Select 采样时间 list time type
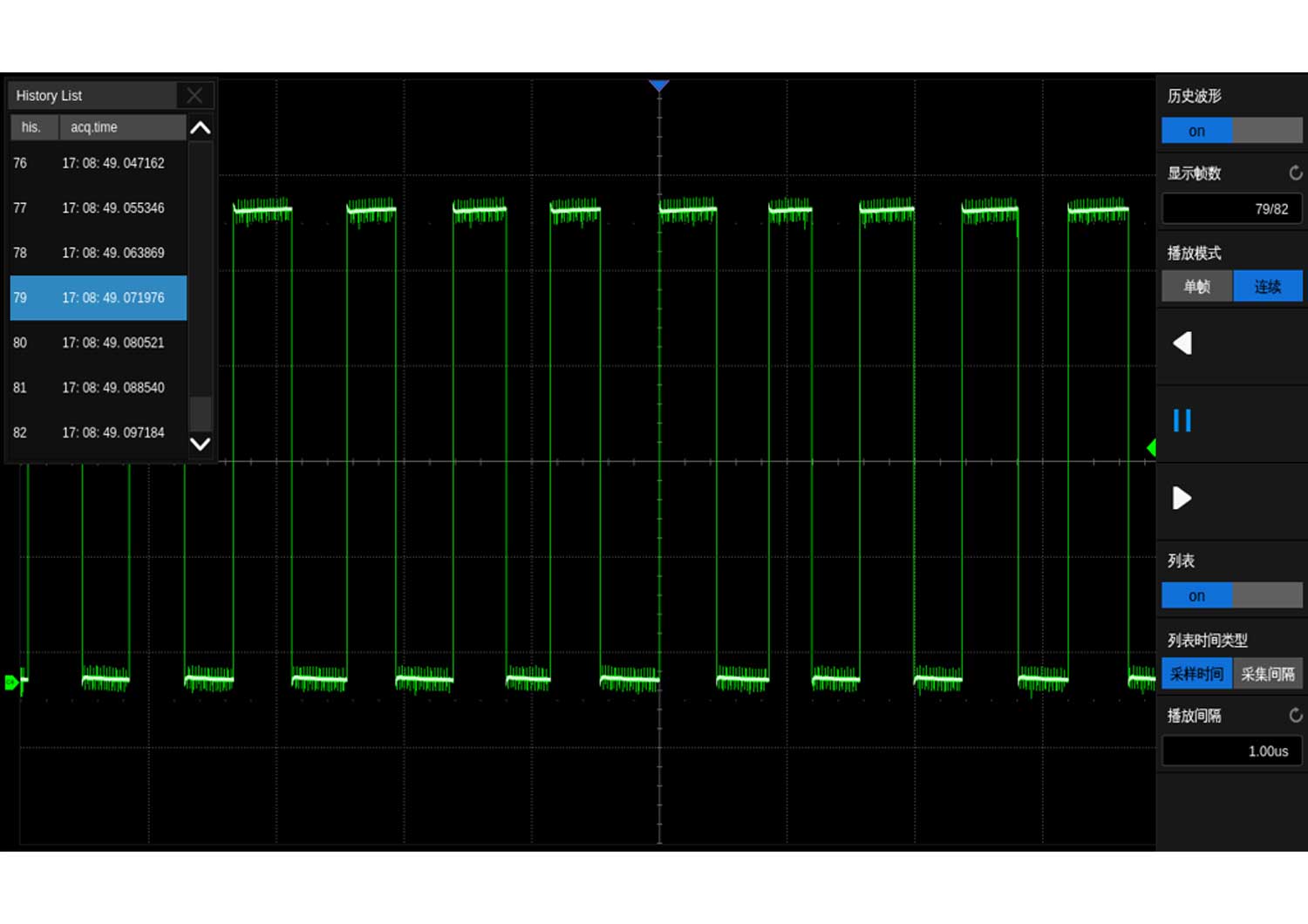 click(x=1197, y=674)
